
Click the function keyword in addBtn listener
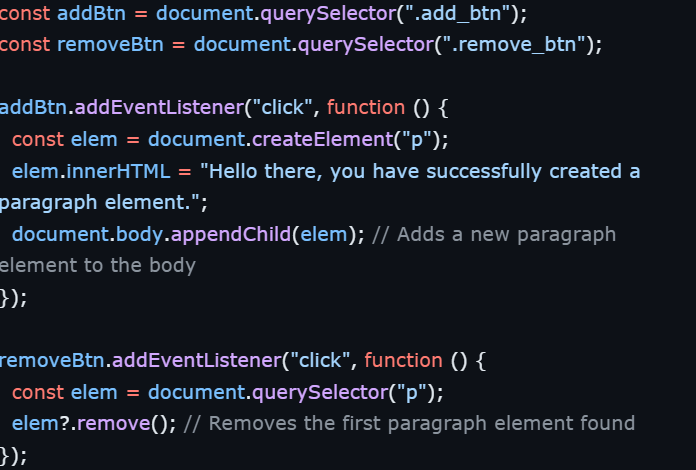point(365,107)
